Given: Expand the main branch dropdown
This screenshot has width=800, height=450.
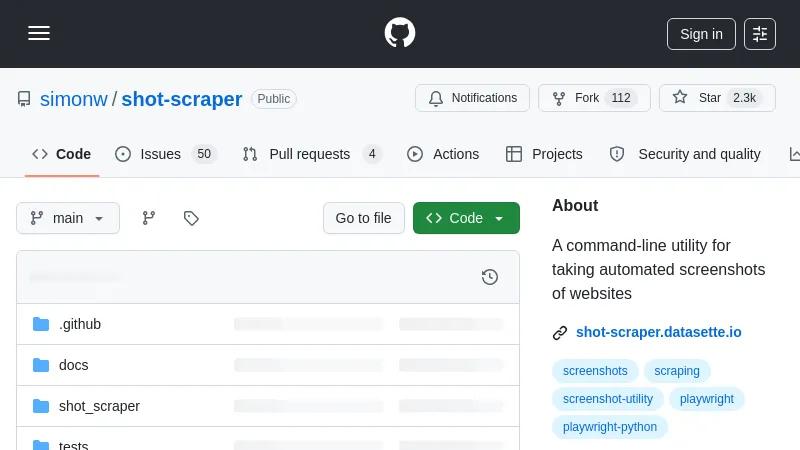Looking at the screenshot, I should click(x=68, y=218).
